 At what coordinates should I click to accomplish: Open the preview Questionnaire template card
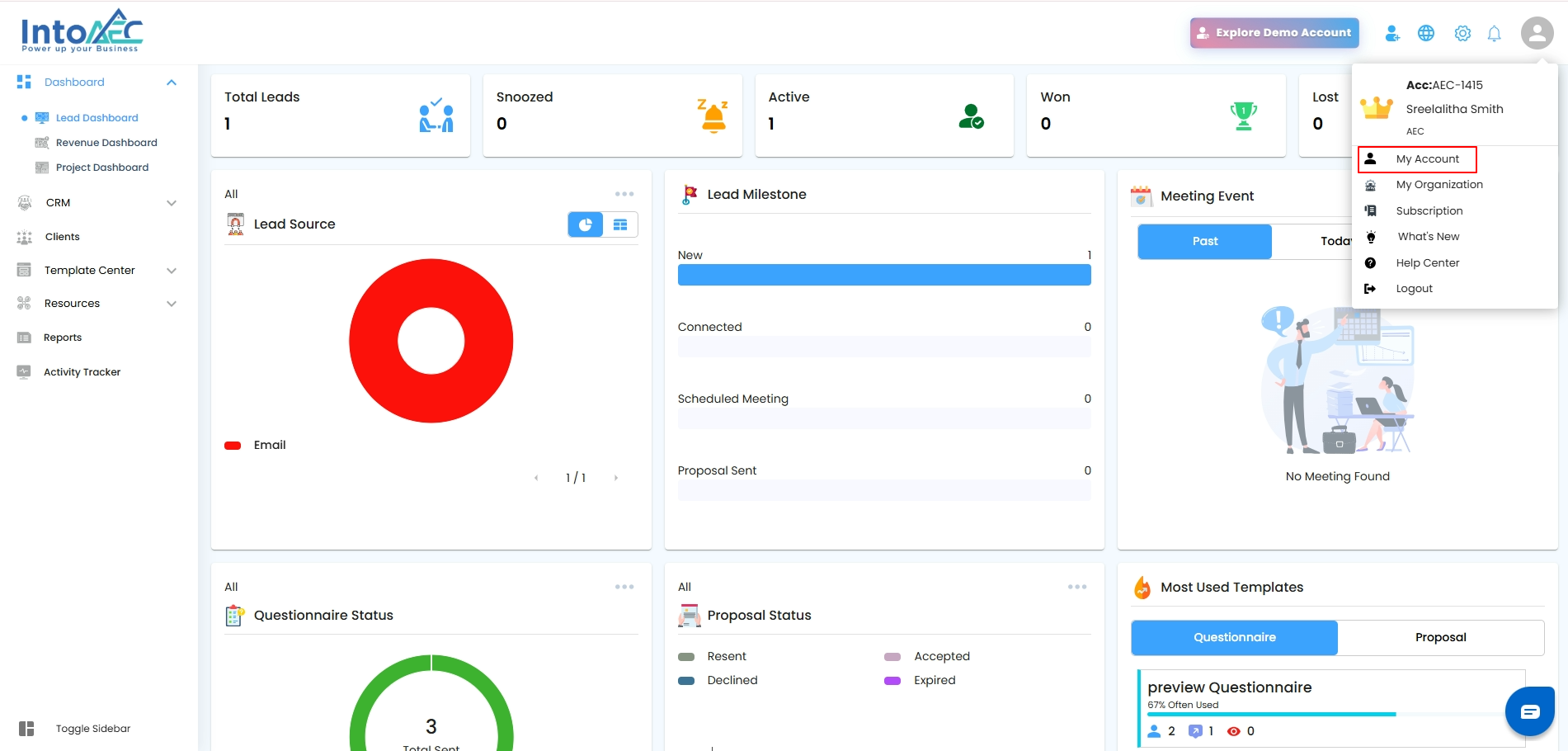pos(1331,708)
